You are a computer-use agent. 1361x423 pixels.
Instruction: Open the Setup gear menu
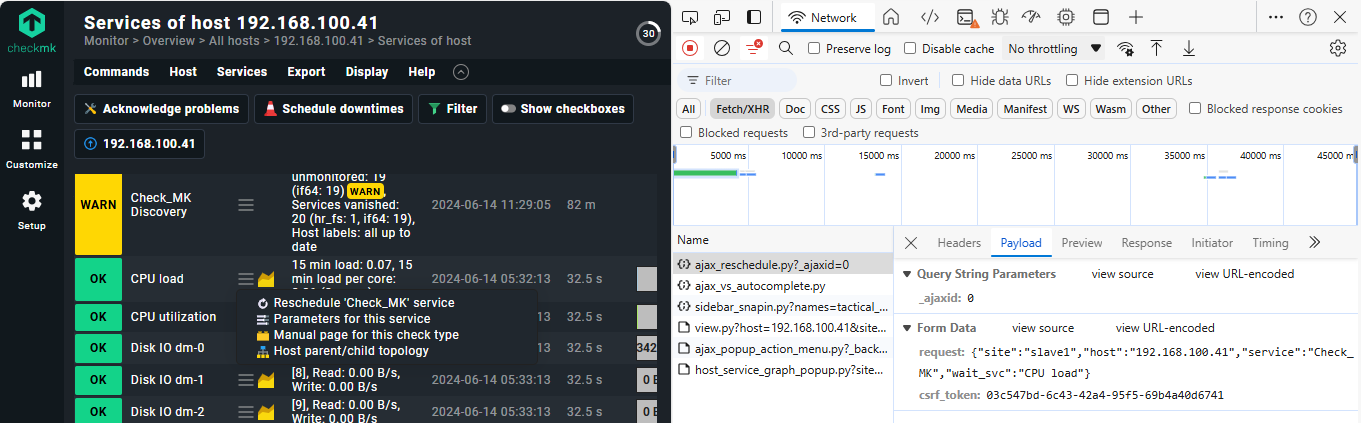tap(32, 210)
